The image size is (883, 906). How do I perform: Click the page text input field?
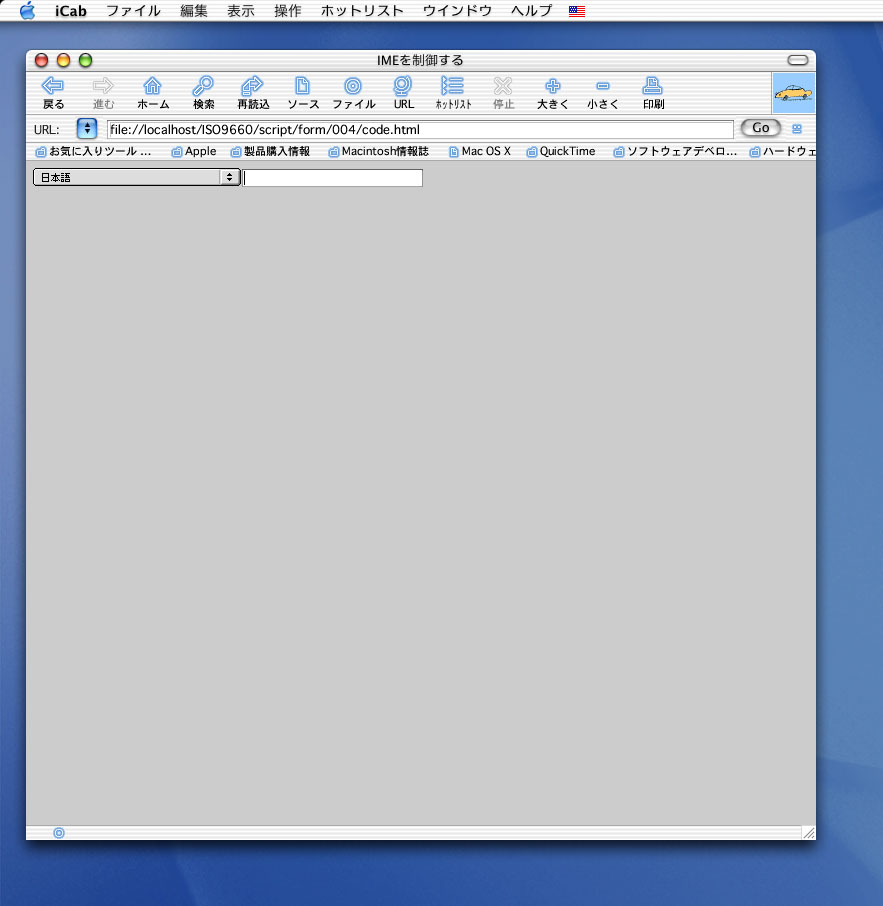click(333, 178)
